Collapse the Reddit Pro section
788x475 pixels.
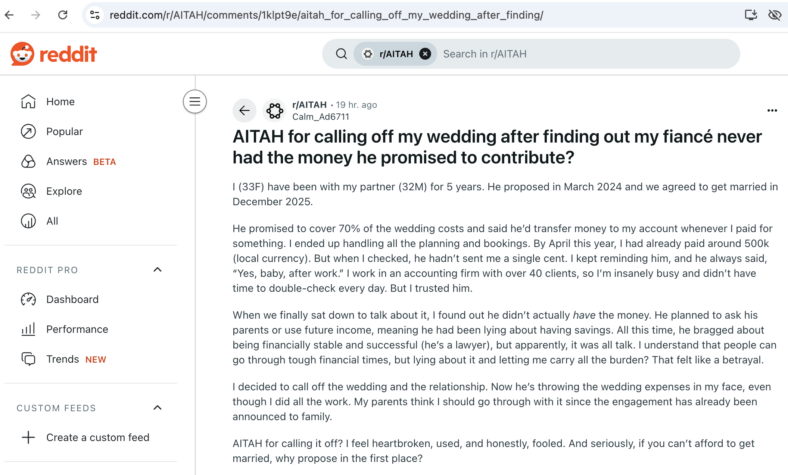tap(157, 270)
